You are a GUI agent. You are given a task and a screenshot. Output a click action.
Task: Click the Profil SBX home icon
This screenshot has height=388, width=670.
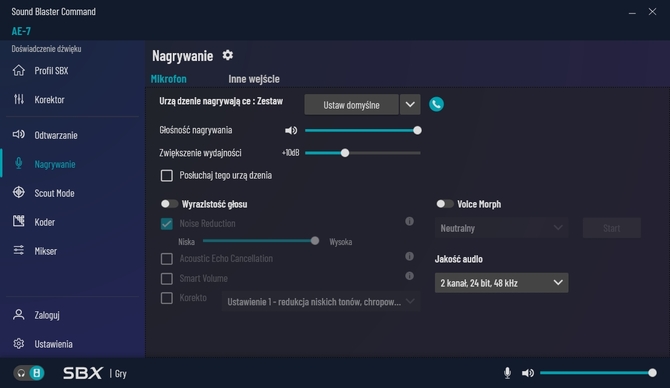[x=18, y=71]
